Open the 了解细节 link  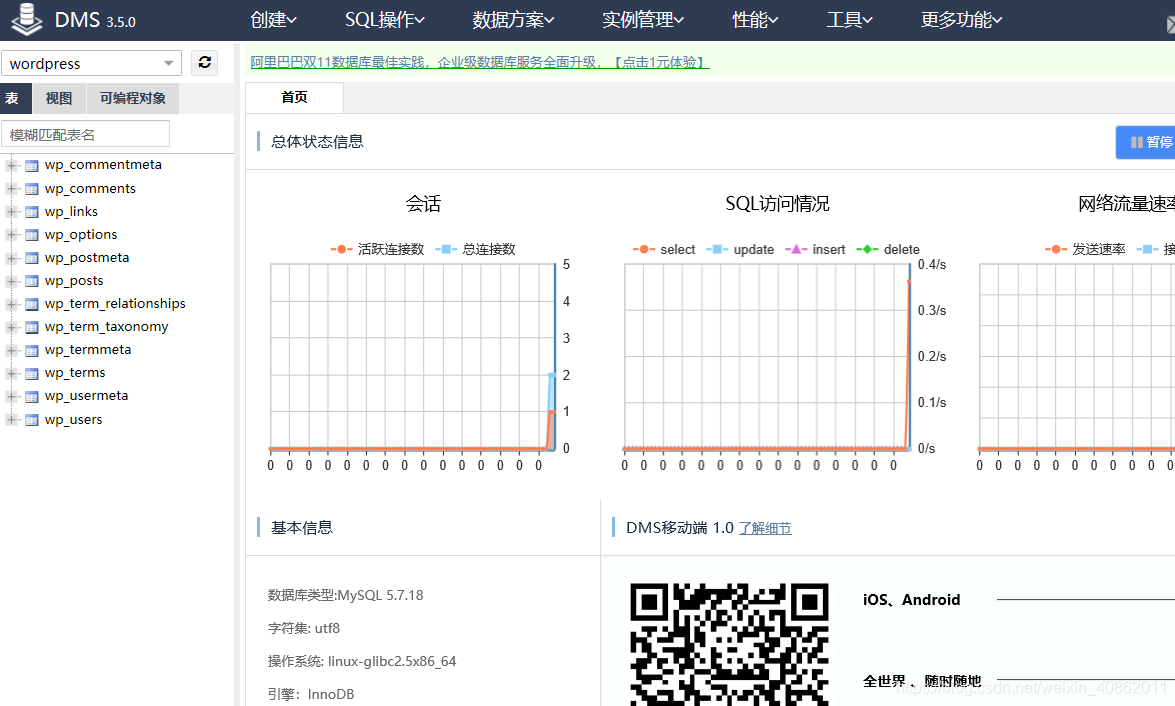pyautogui.click(x=765, y=528)
